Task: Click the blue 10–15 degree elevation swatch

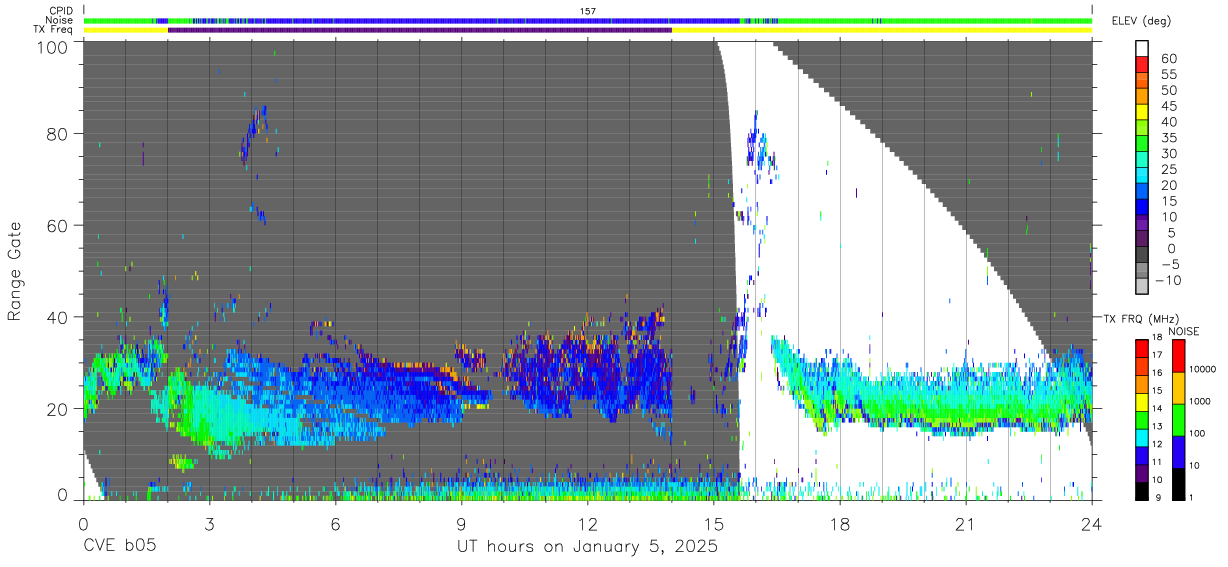Action: [1142, 208]
